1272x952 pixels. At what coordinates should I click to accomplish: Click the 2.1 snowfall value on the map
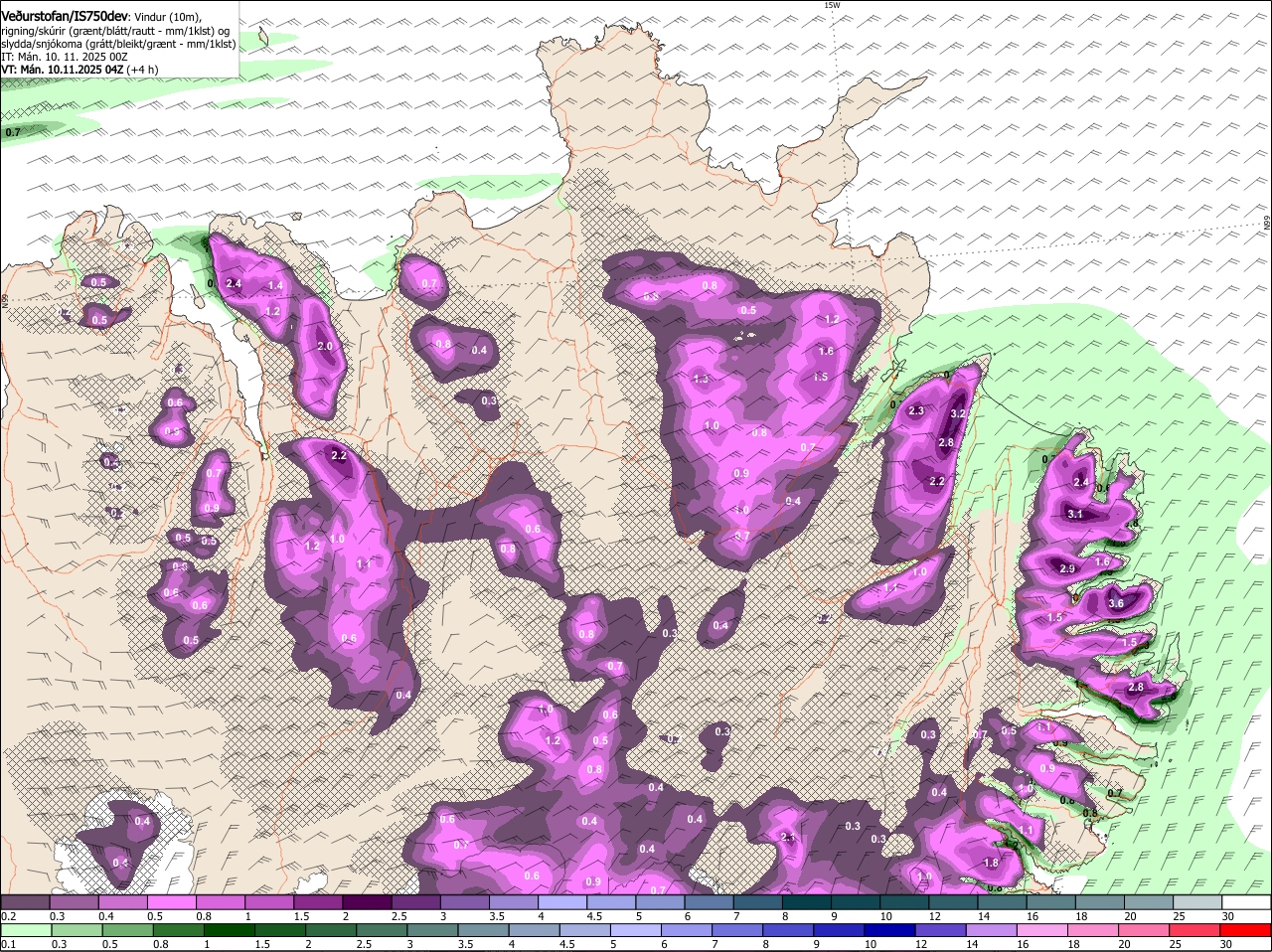tap(789, 838)
